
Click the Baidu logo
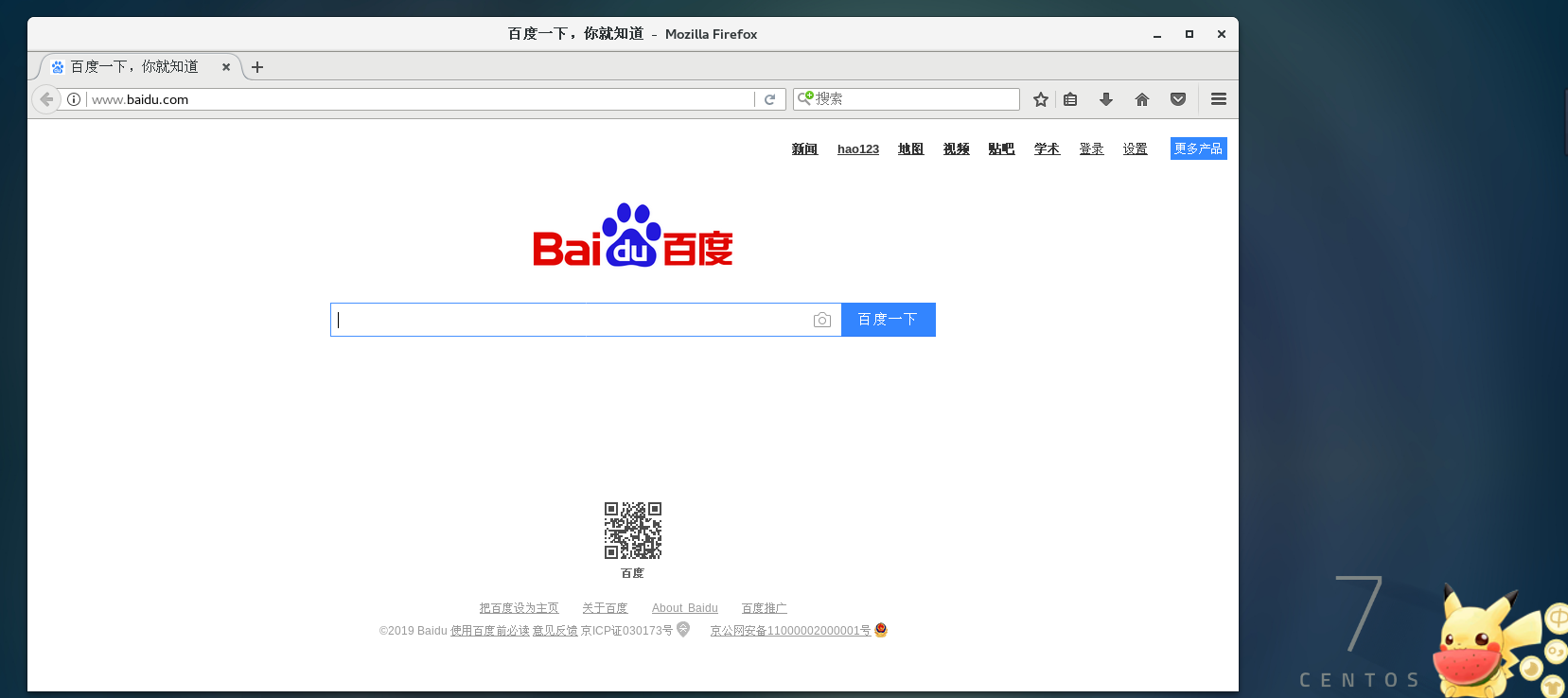click(x=633, y=236)
